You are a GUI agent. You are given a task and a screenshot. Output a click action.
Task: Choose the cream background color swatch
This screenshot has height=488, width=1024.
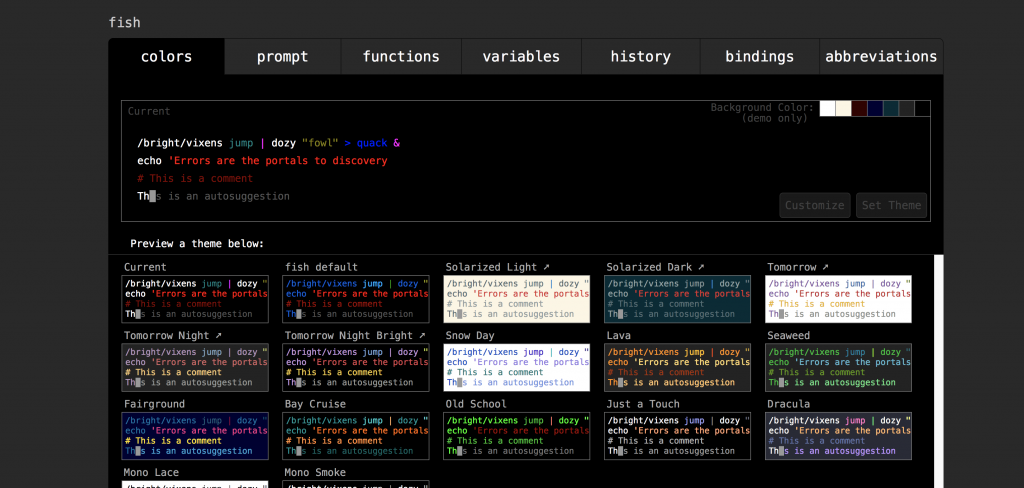click(843, 109)
